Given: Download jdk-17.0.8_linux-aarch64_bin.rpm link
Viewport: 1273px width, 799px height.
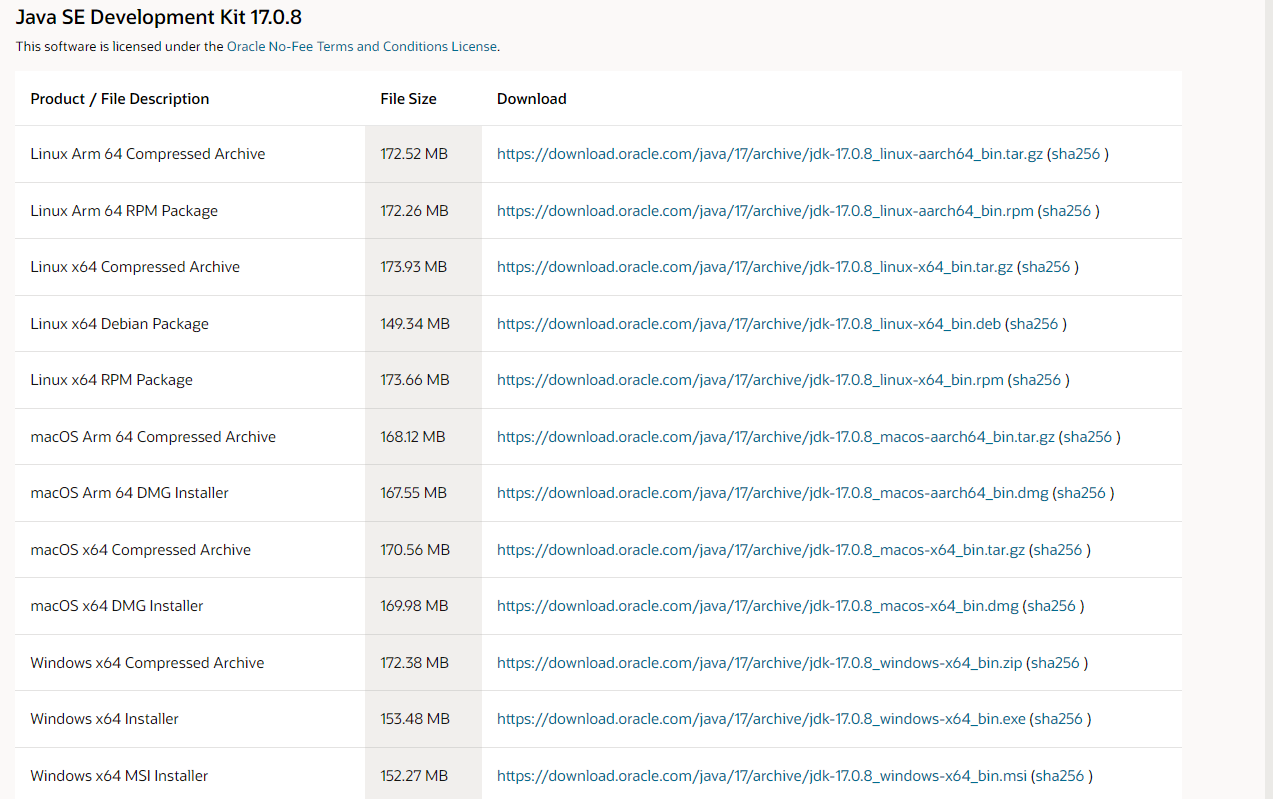Looking at the screenshot, I should coord(765,211).
